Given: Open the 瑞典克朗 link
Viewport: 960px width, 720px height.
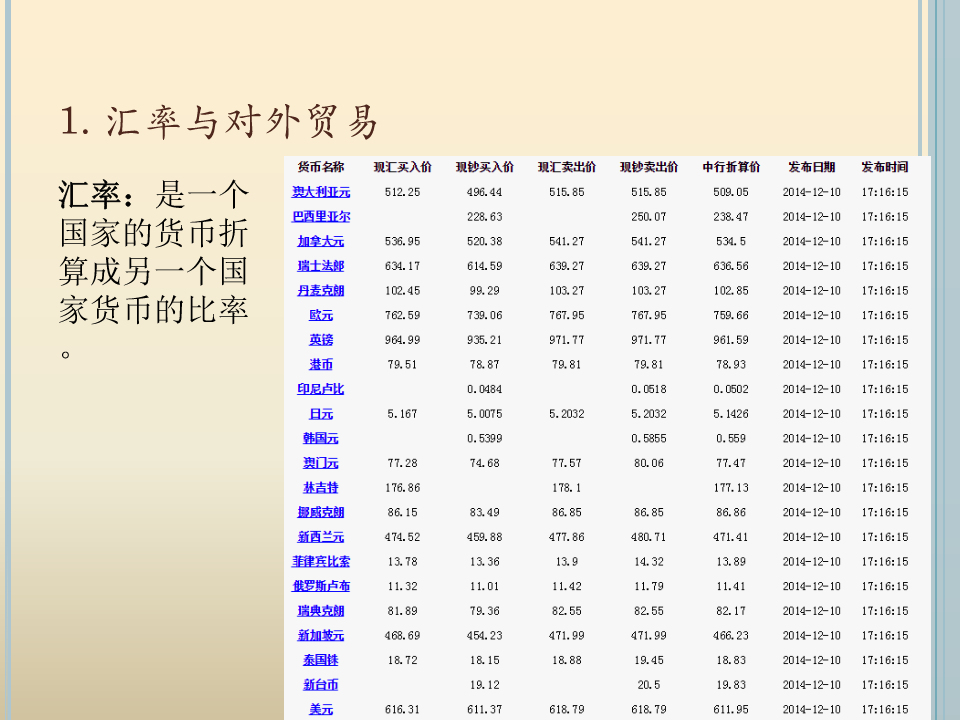Looking at the screenshot, I should tap(321, 611).
